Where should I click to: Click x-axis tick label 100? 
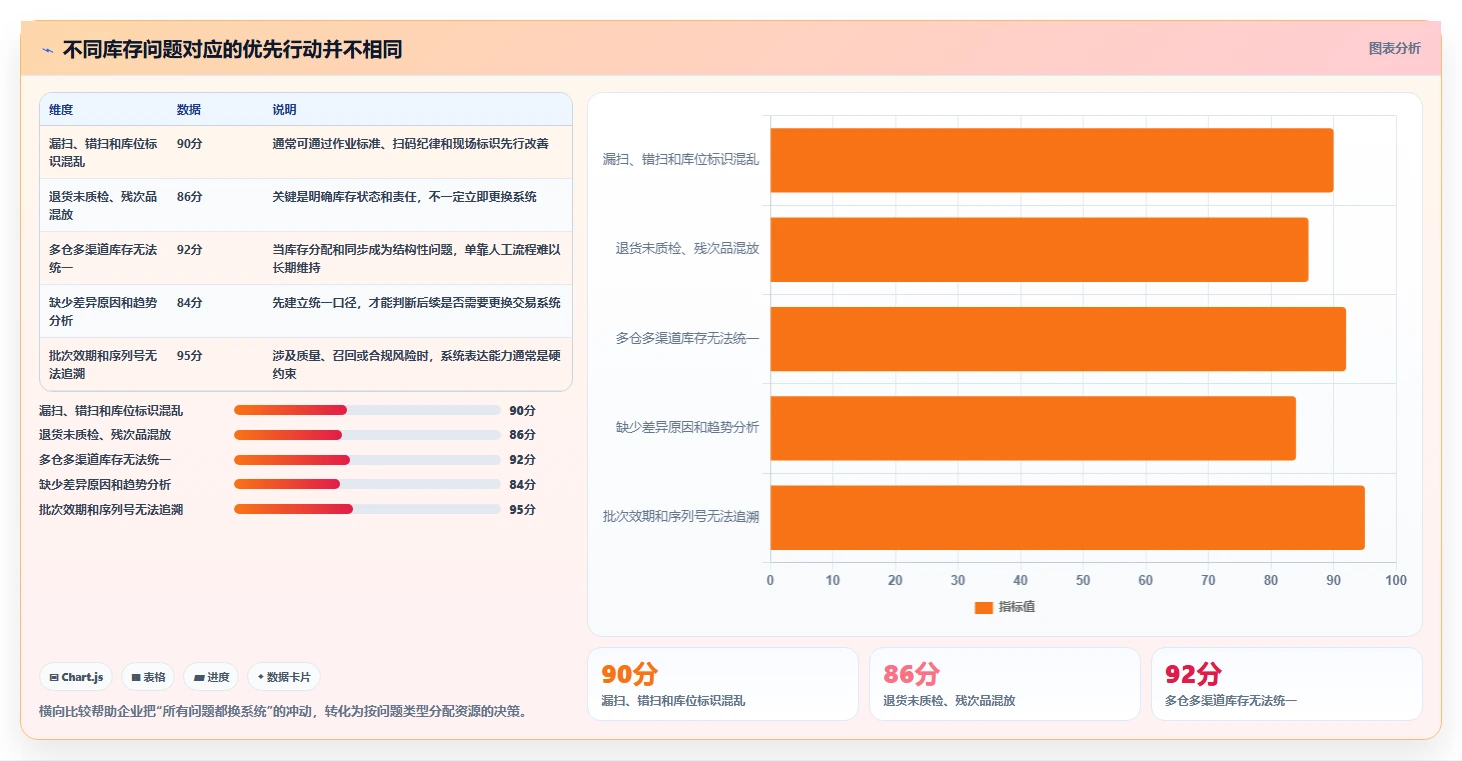point(1396,581)
